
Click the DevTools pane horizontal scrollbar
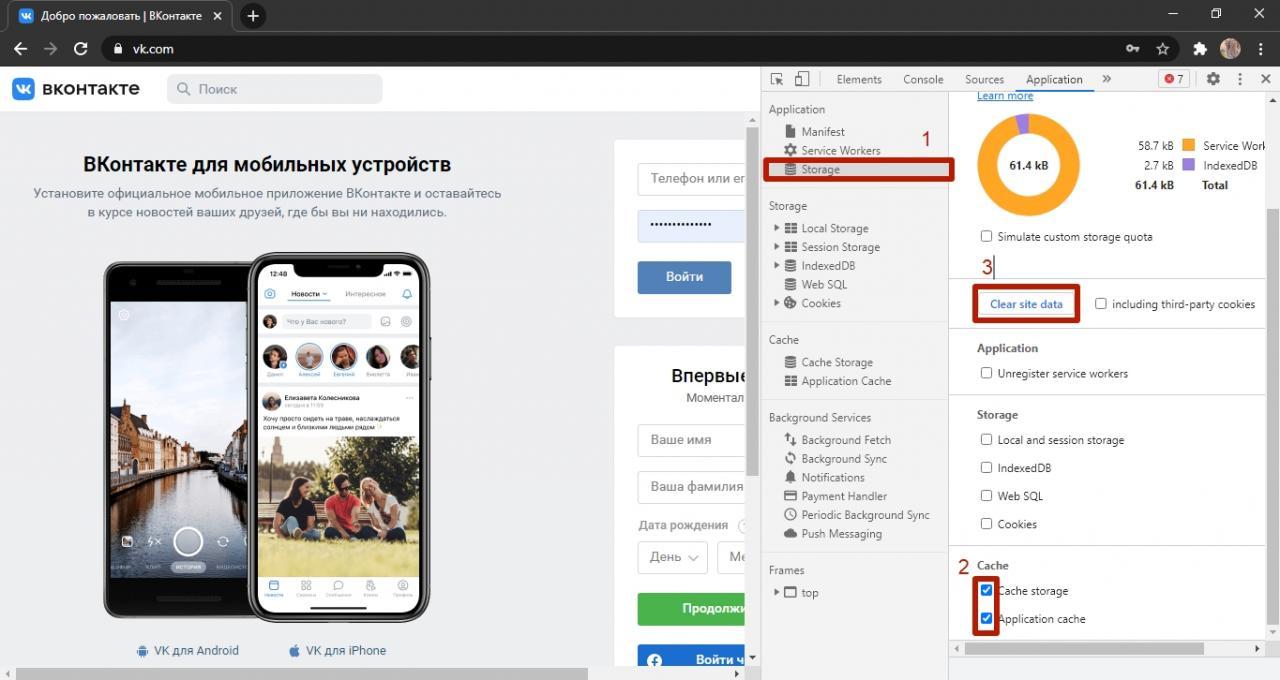[x=1084, y=649]
